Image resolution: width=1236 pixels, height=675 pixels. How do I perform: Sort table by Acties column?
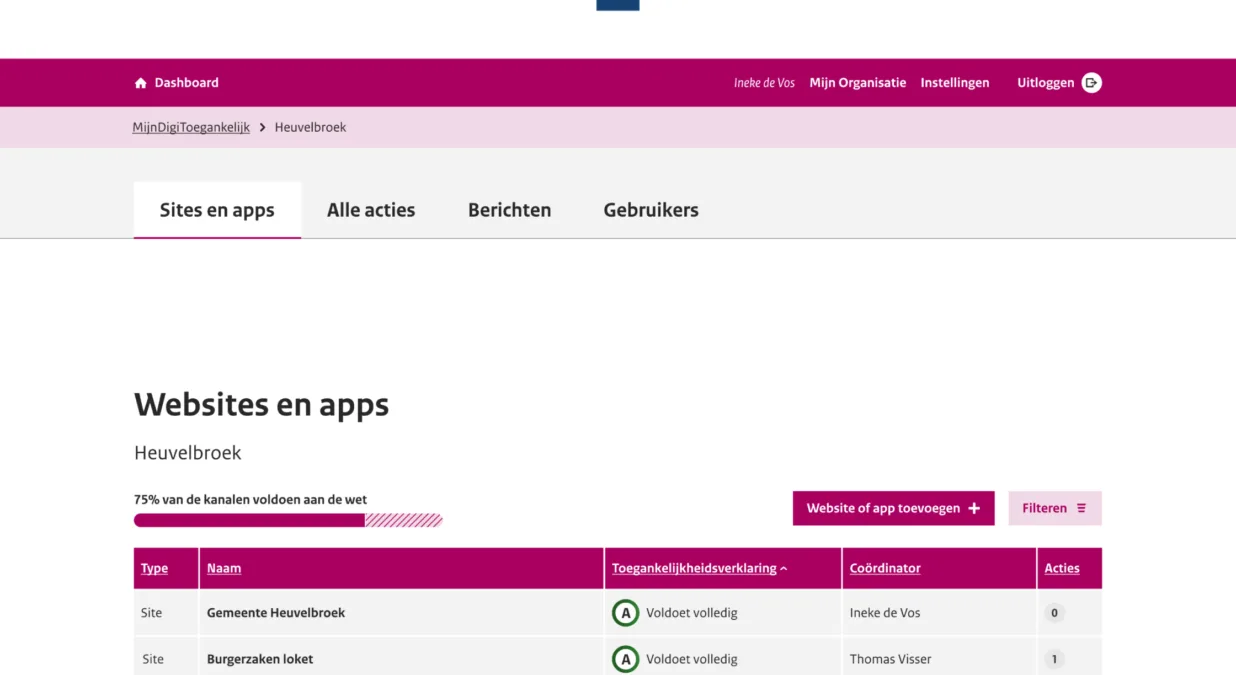[1061, 568]
